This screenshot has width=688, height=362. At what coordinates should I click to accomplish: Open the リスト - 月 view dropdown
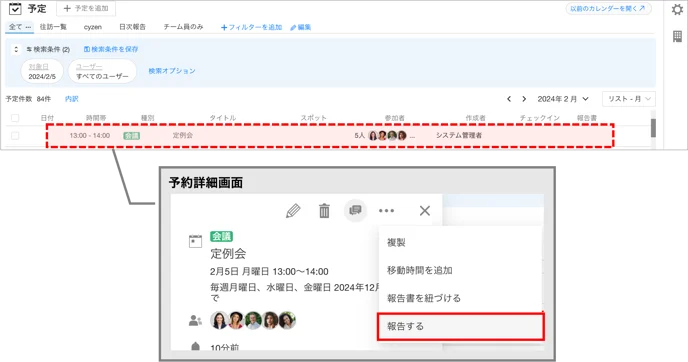point(629,99)
